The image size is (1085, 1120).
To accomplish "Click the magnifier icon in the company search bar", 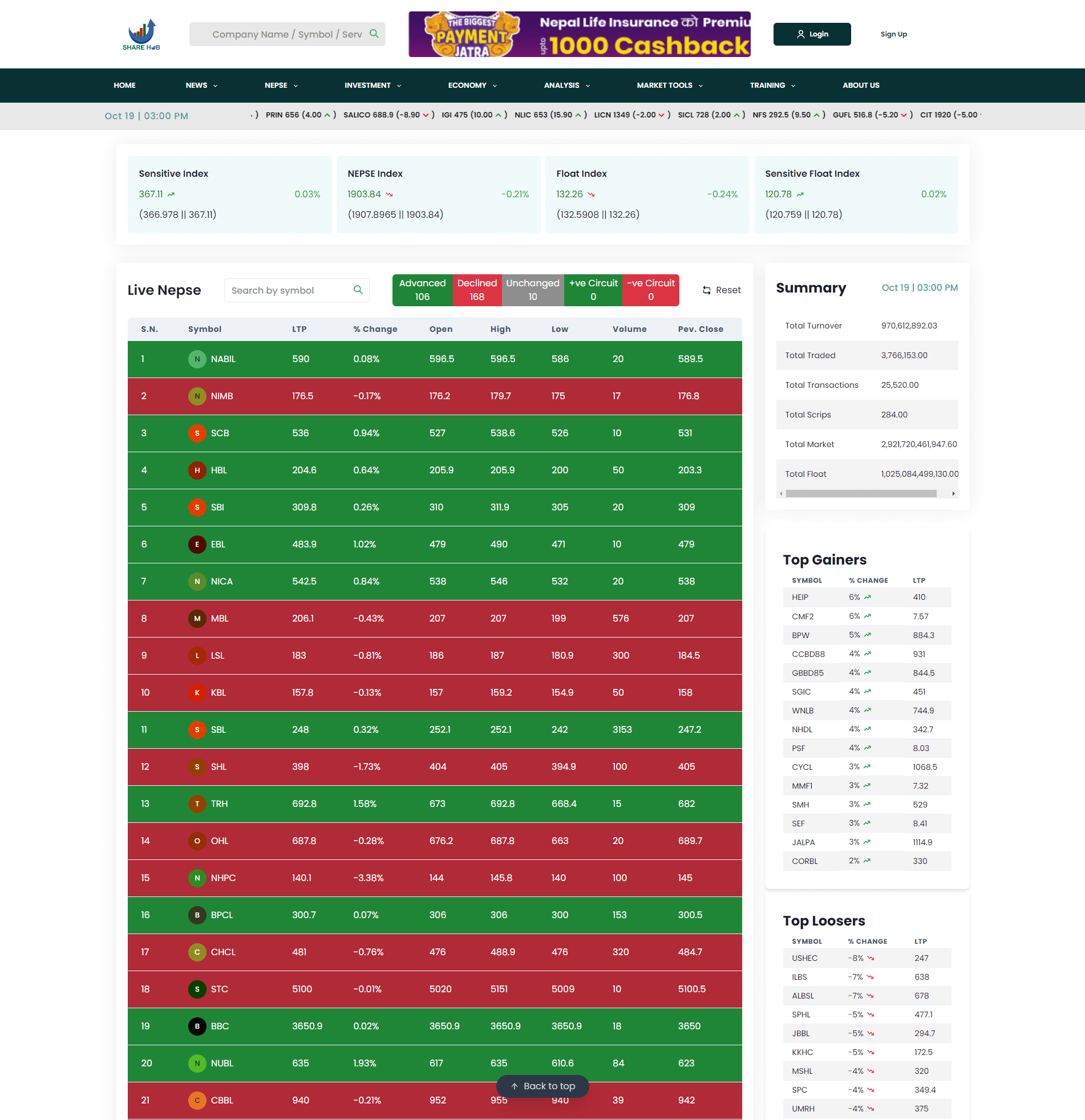I will click(374, 34).
